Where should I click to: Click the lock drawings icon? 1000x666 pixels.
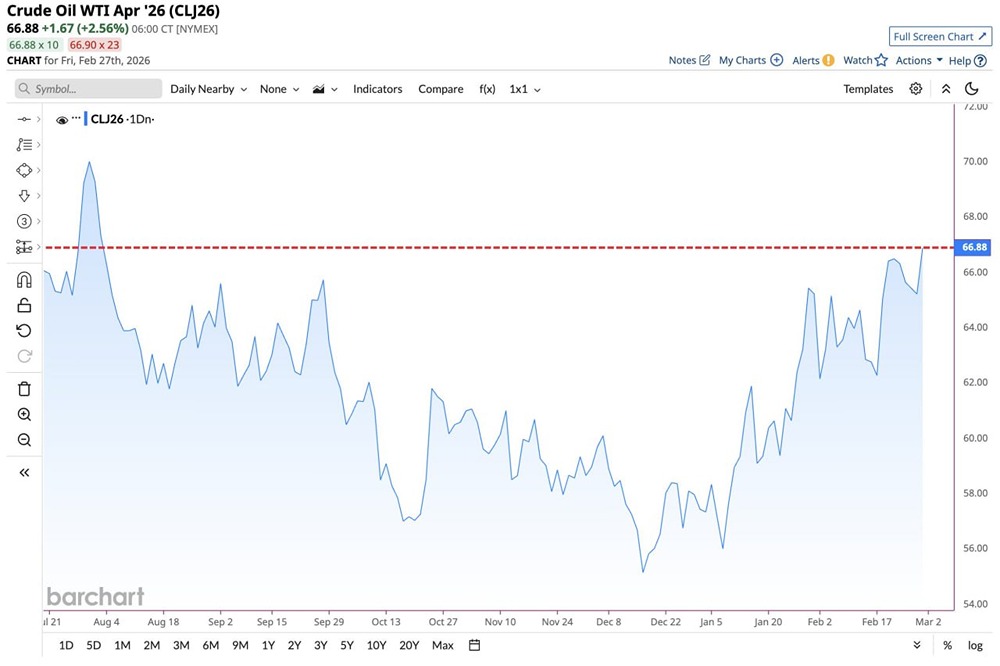coord(24,305)
